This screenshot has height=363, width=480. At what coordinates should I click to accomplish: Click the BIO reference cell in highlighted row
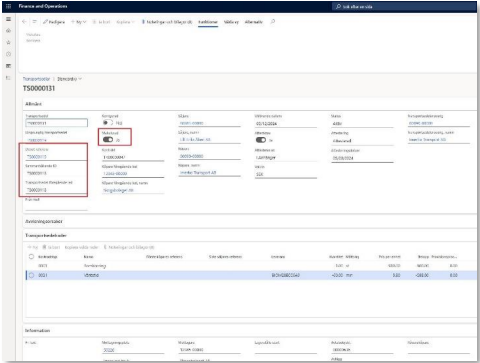(x=286, y=275)
